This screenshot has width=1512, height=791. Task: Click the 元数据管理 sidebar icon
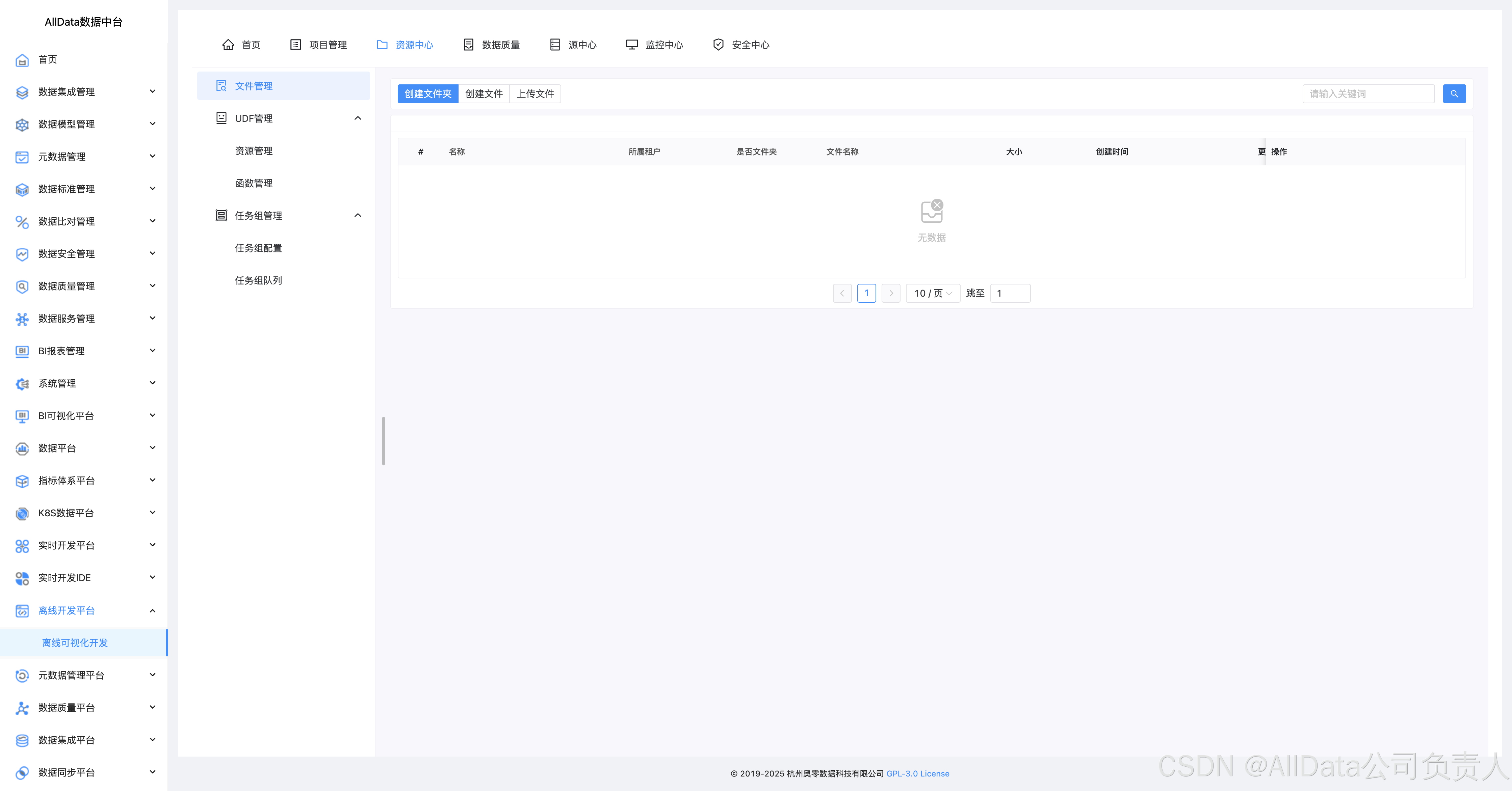[x=22, y=157]
